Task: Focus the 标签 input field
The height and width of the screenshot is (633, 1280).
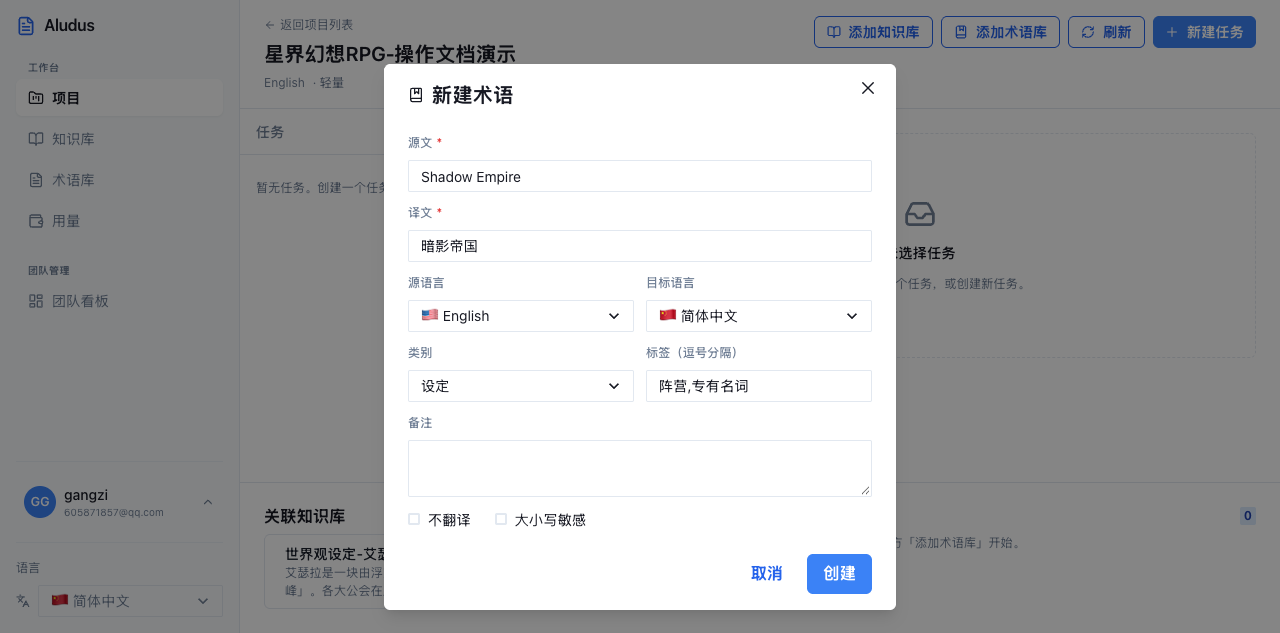Action: [759, 386]
